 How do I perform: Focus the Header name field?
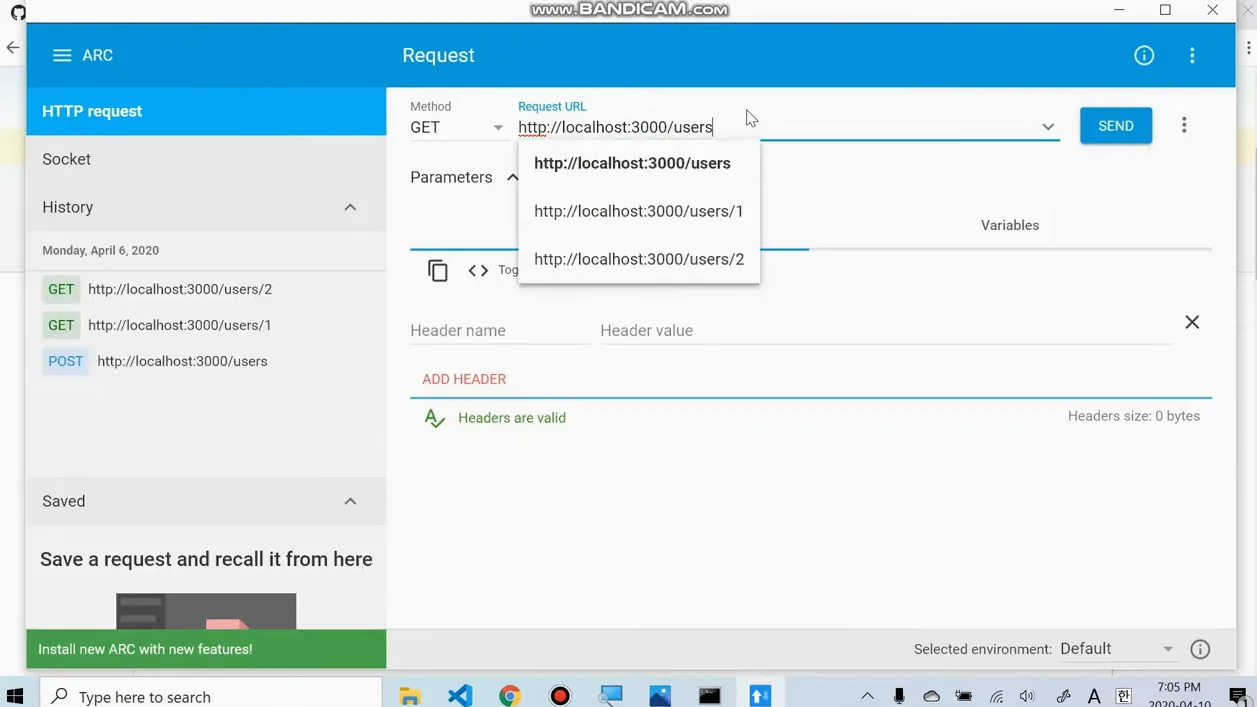[x=500, y=330]
